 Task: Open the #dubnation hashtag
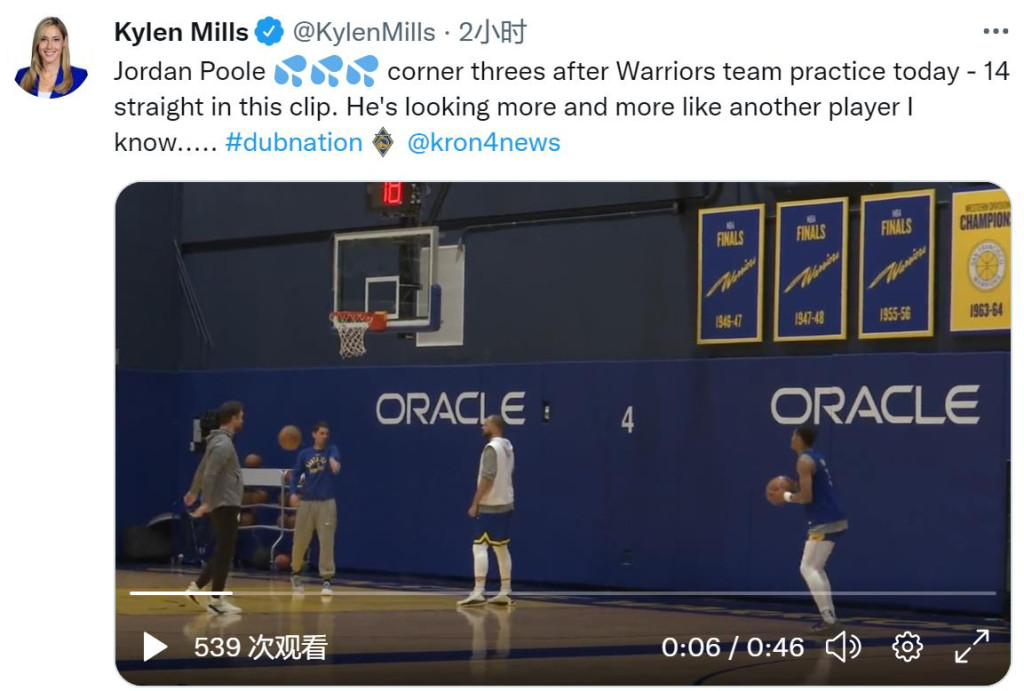[x=294, y=142]
